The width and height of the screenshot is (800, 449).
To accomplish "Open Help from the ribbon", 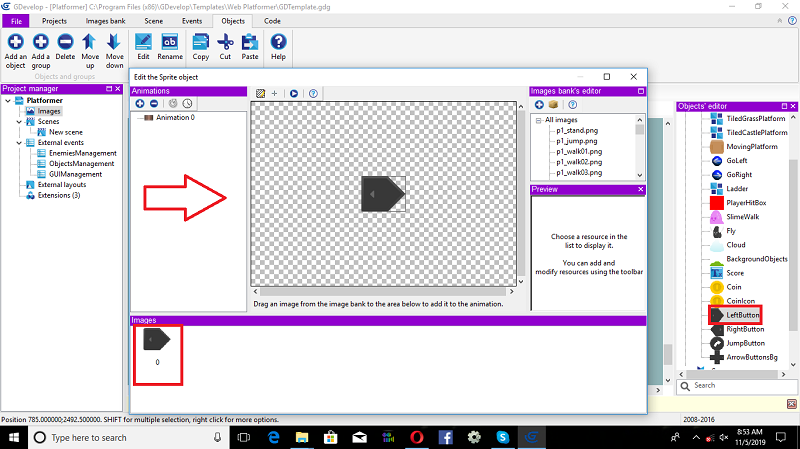I will coord(278,47).
